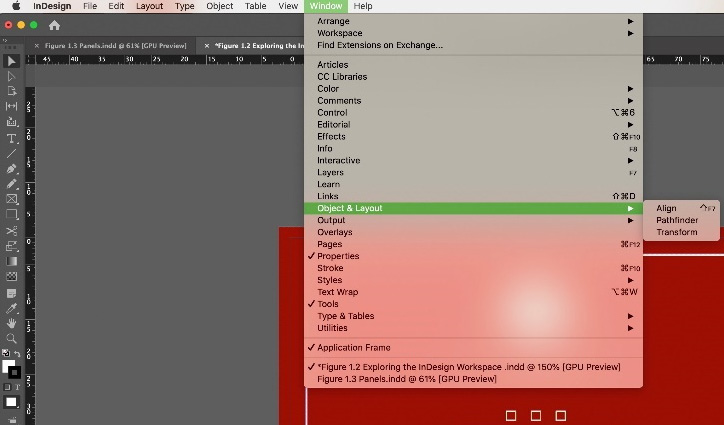Expand the Workspace submenu
Image resolution: width=724 pixels, height=425 pixels.
[x=473, y=33]
